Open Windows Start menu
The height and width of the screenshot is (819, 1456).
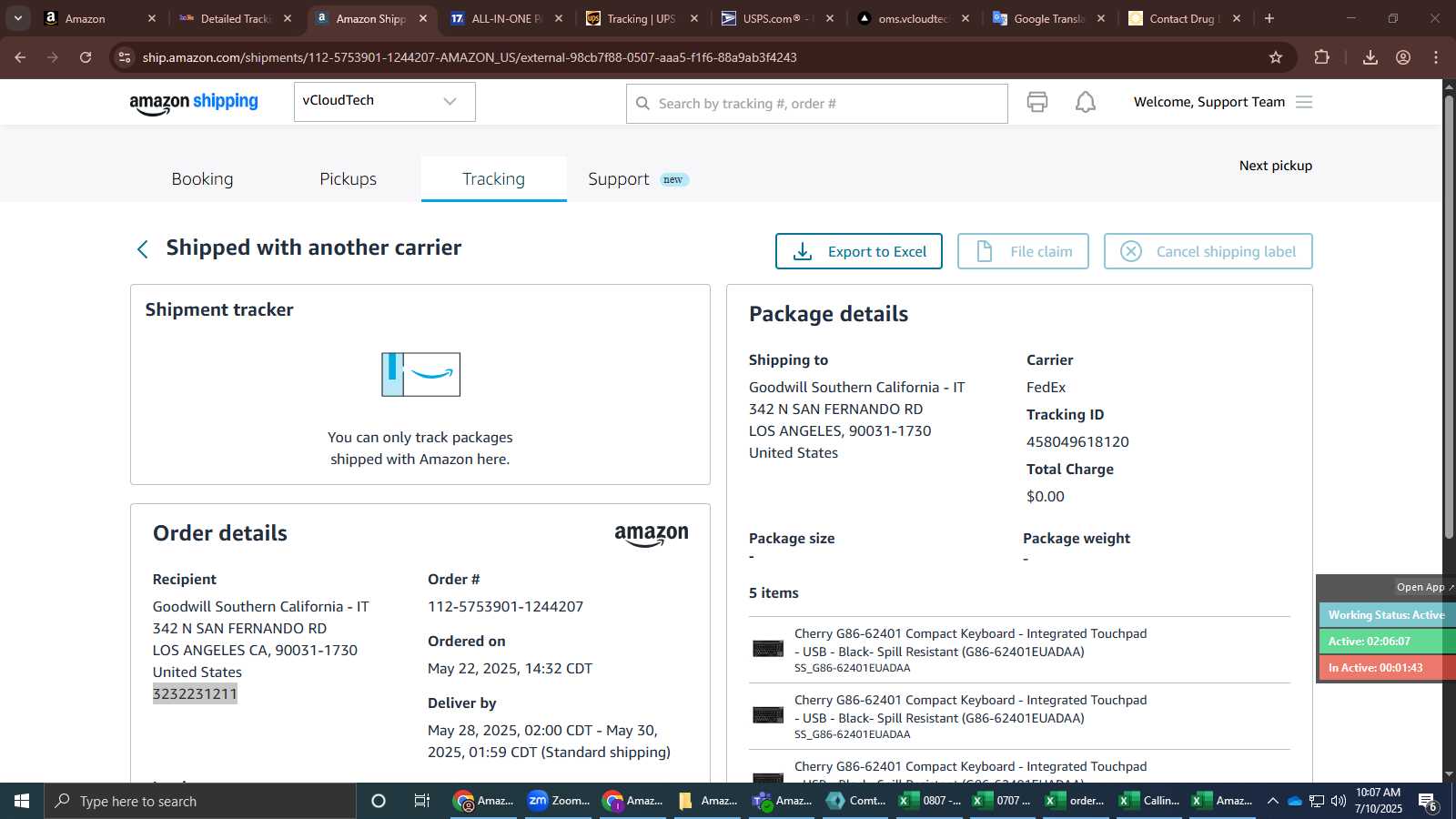tap(22, 801)
